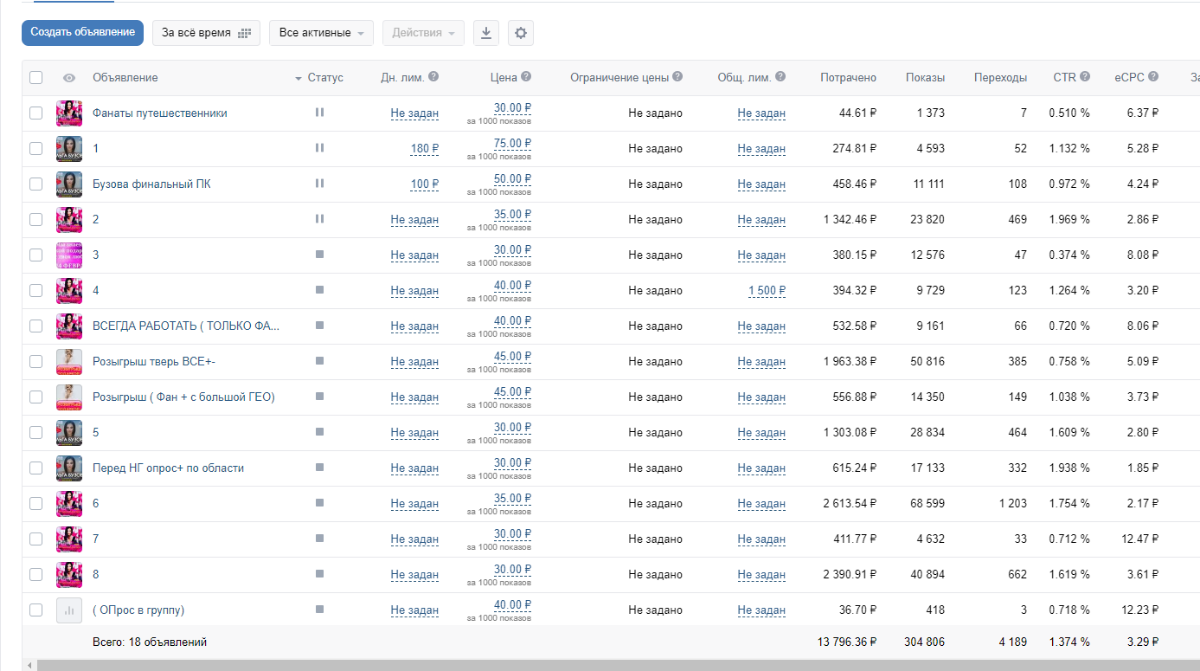Open the Все активные filter dropdown
Image resolution: width=1200 pixels, height=671 pixels.
[321, 33]
